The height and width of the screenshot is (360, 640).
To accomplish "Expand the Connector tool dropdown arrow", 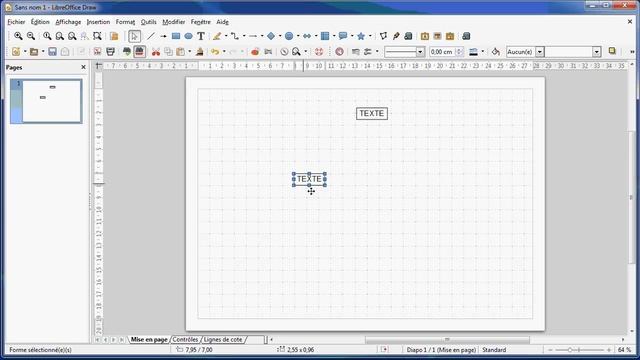I will click(x=244, y=36).
